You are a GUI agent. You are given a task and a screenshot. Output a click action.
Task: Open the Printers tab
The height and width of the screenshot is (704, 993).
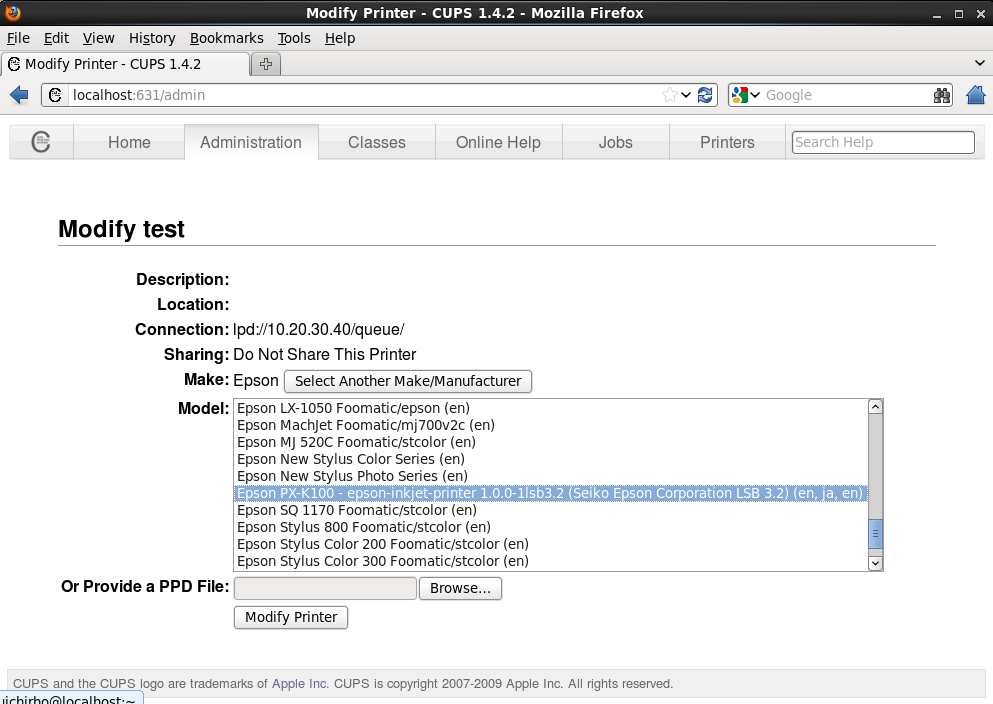tap(727, 142)
